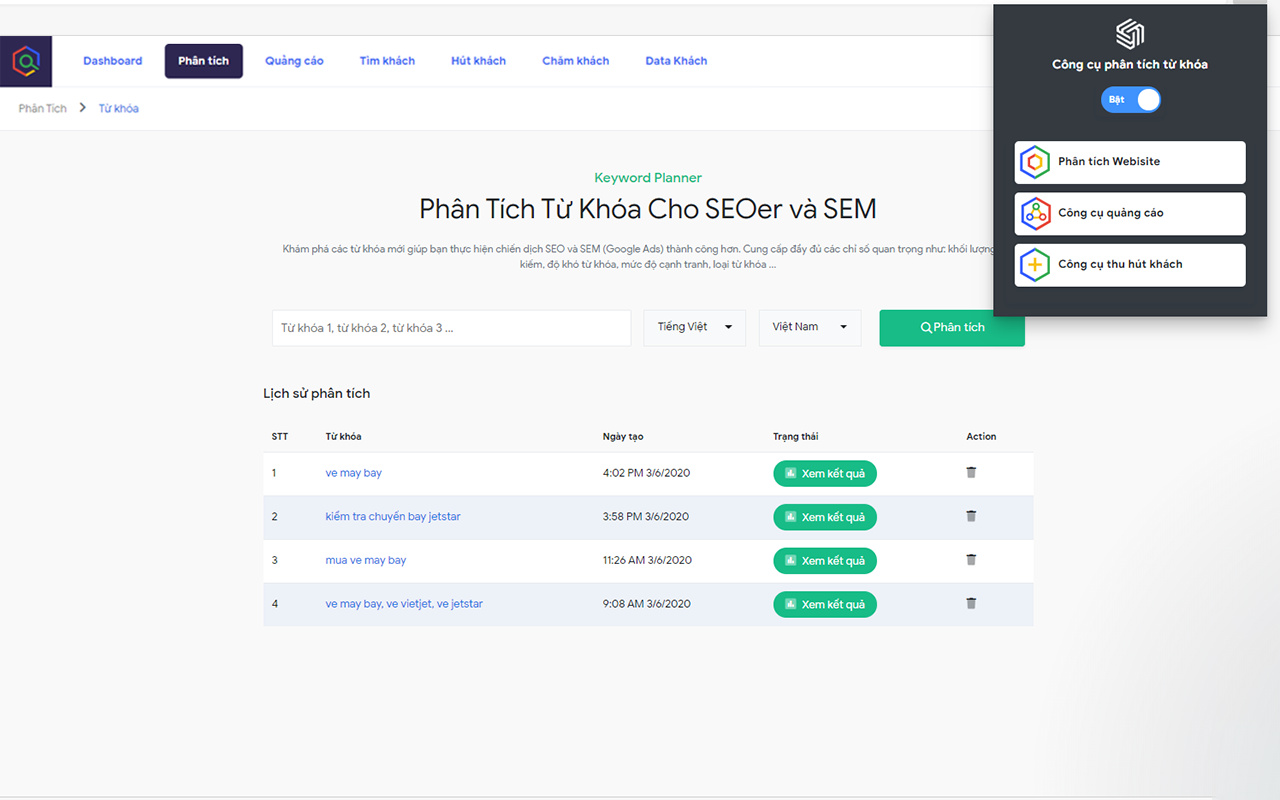The width and height of the screenshot is (1280, 800).
Task: Click the Action column header
Action: (981, 437)
